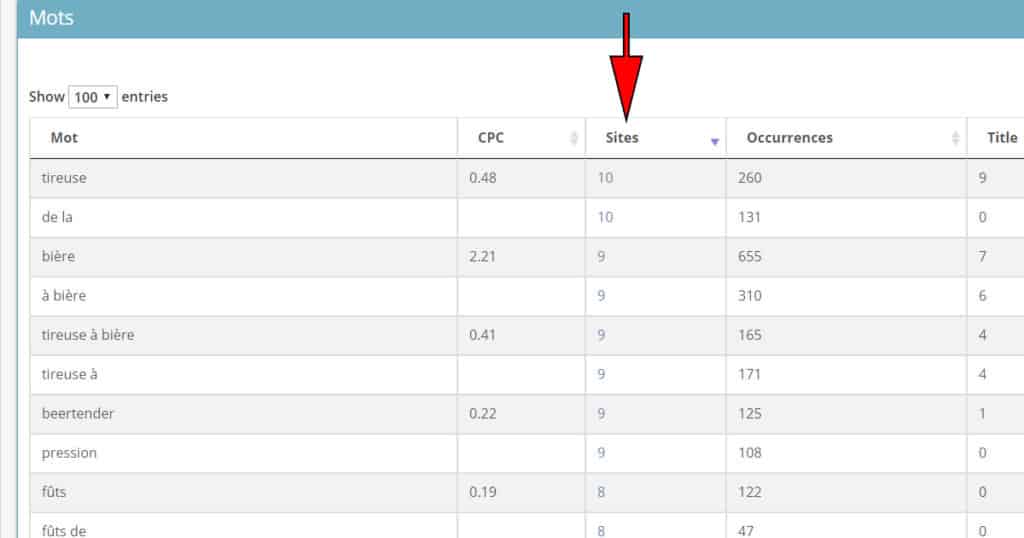Click the Occurrences column sort arrows icon
Image resolution: width=1024 pixels, height=538 pixels.
click(955, 138)
